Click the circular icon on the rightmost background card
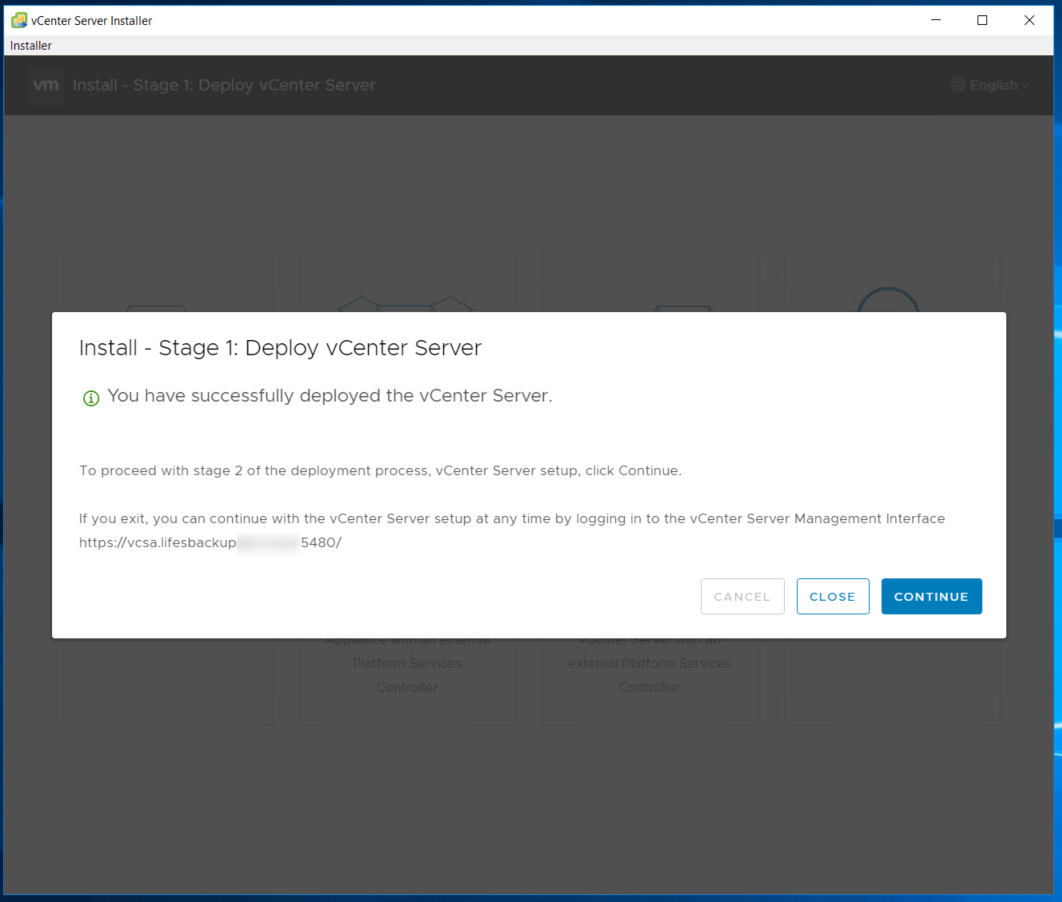The width and height of the screenshot is (1062, 902). [888, 300]
